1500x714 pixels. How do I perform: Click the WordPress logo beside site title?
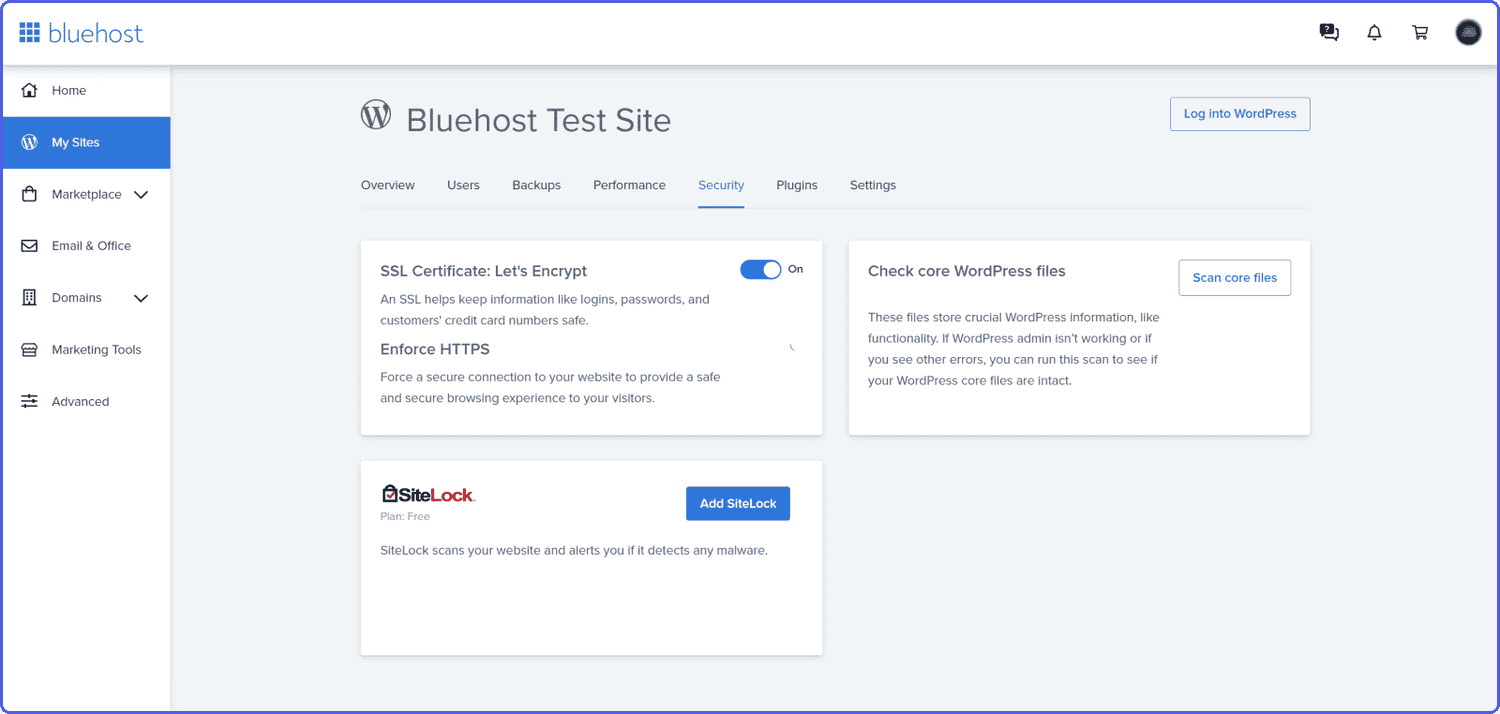tap(376, 115)
